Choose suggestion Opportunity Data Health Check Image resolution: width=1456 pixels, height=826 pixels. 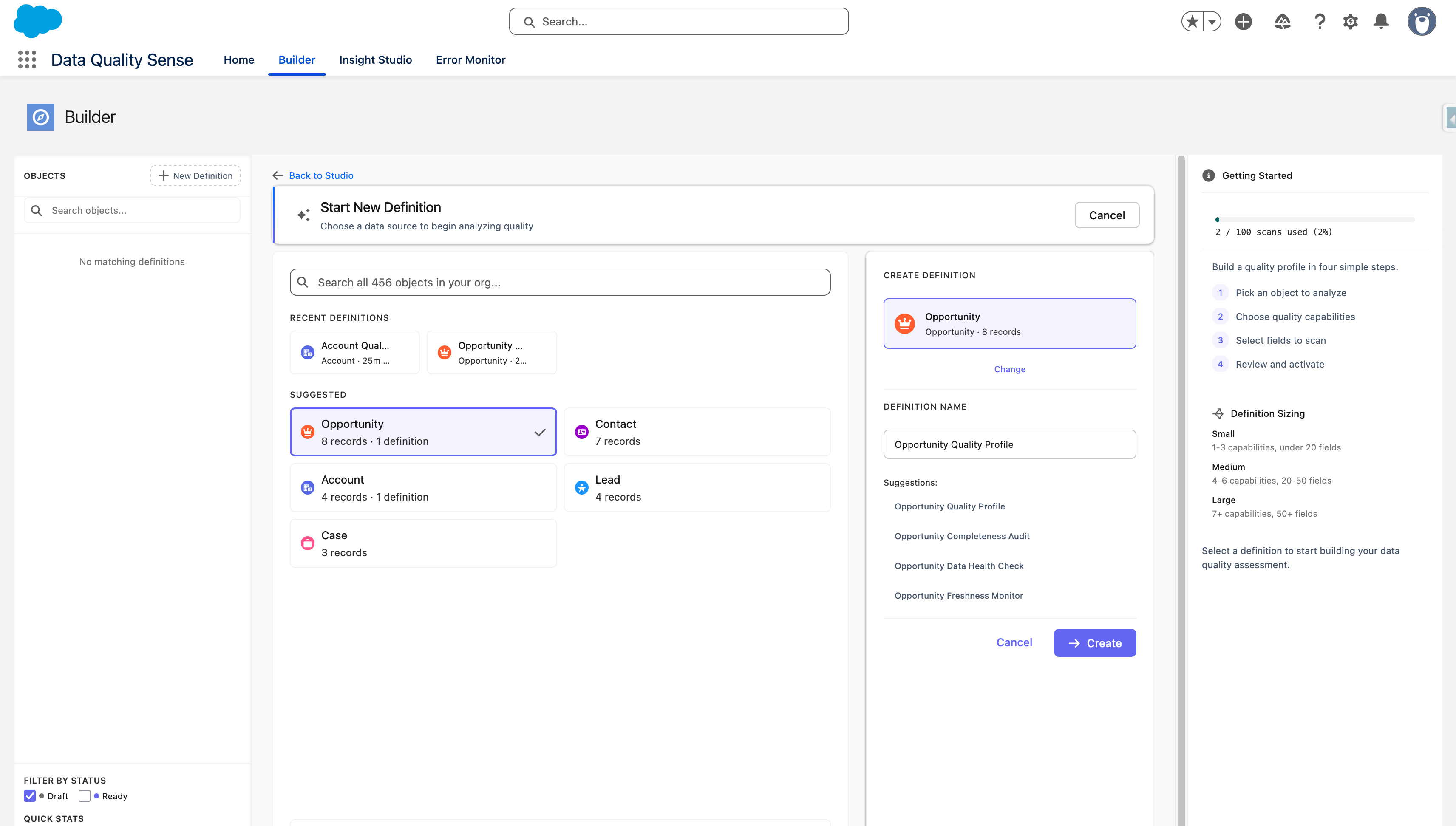click(959, 566)
